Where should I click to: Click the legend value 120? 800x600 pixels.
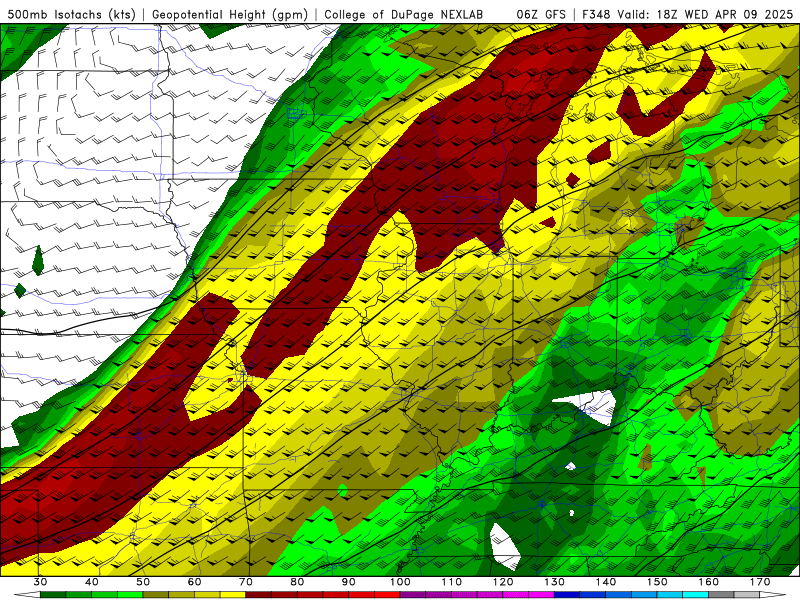(503, 582)
